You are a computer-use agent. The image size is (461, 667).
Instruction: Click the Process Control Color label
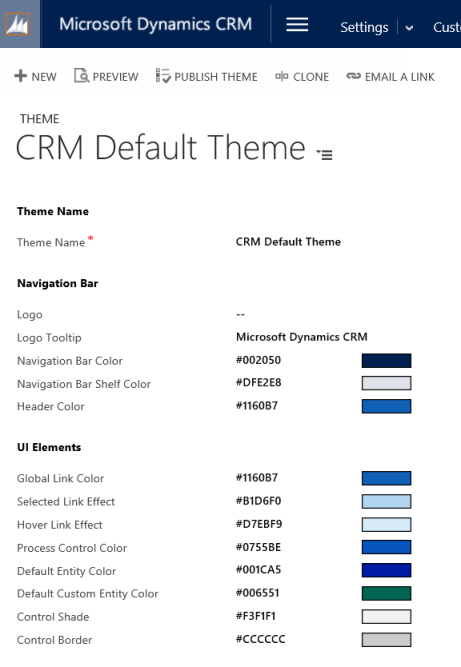point(72,548)
